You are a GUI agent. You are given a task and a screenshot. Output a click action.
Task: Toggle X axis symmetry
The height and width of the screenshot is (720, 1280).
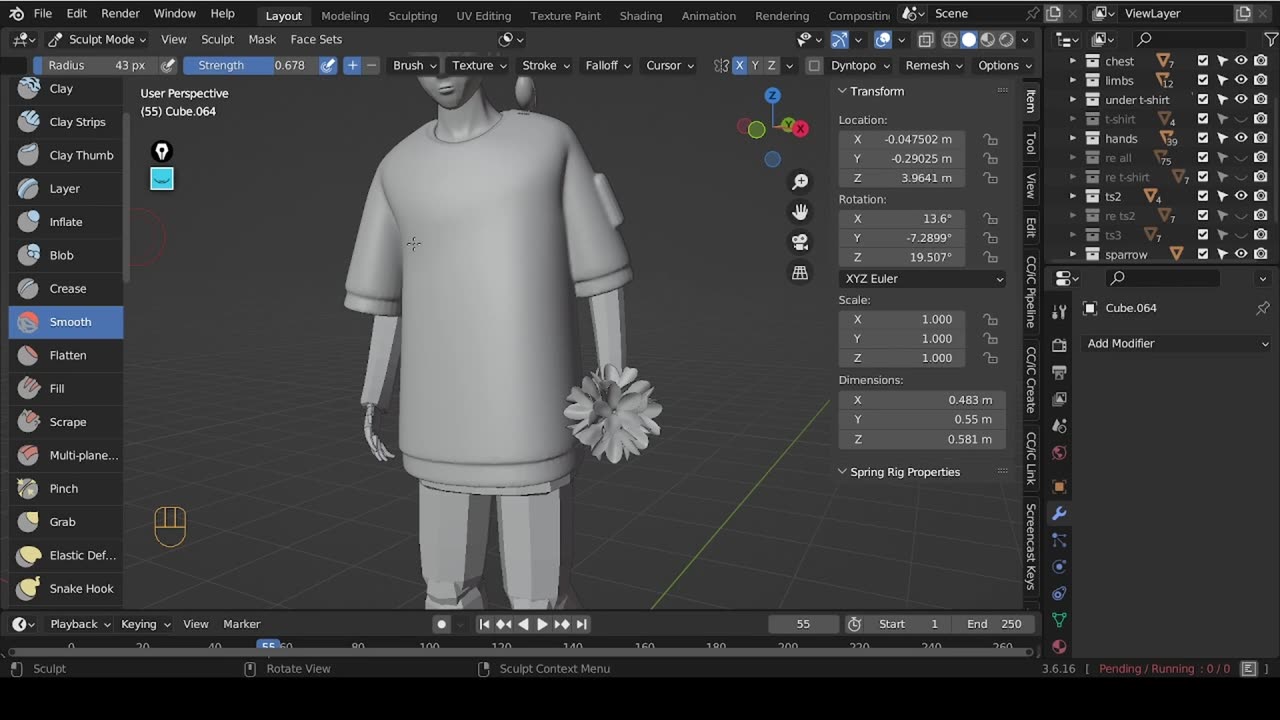click(740, 65)
